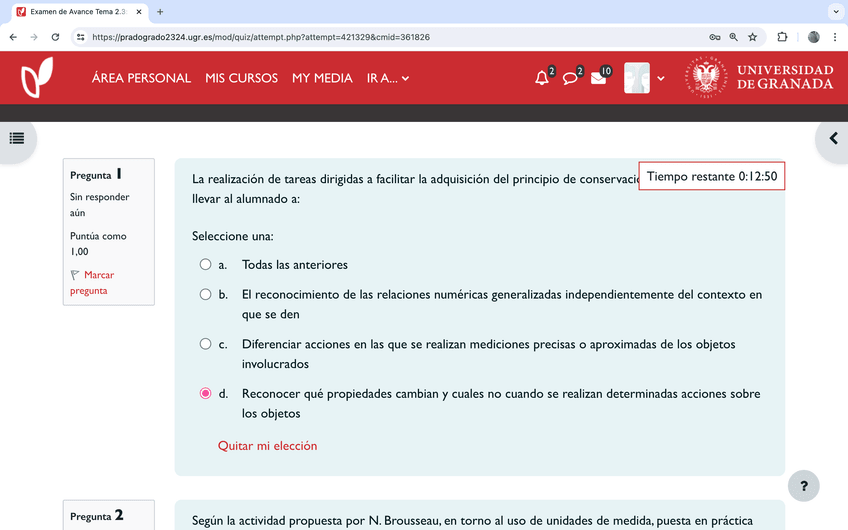Select option b about relaciones numéricas

click(206, 295)
